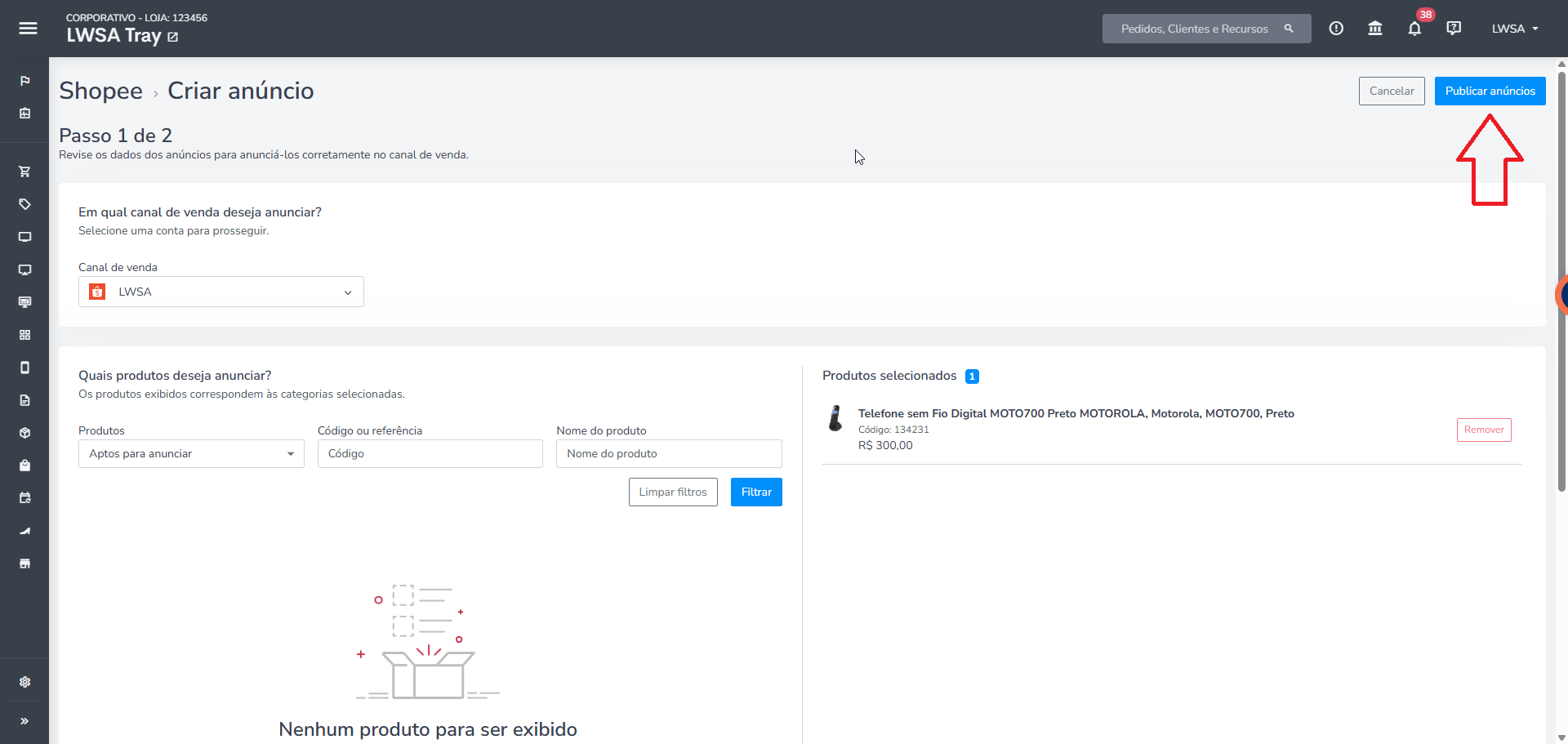Click the Cancelar button
Viewport: 1568px width, 744px height.
tap(1392, 91)
